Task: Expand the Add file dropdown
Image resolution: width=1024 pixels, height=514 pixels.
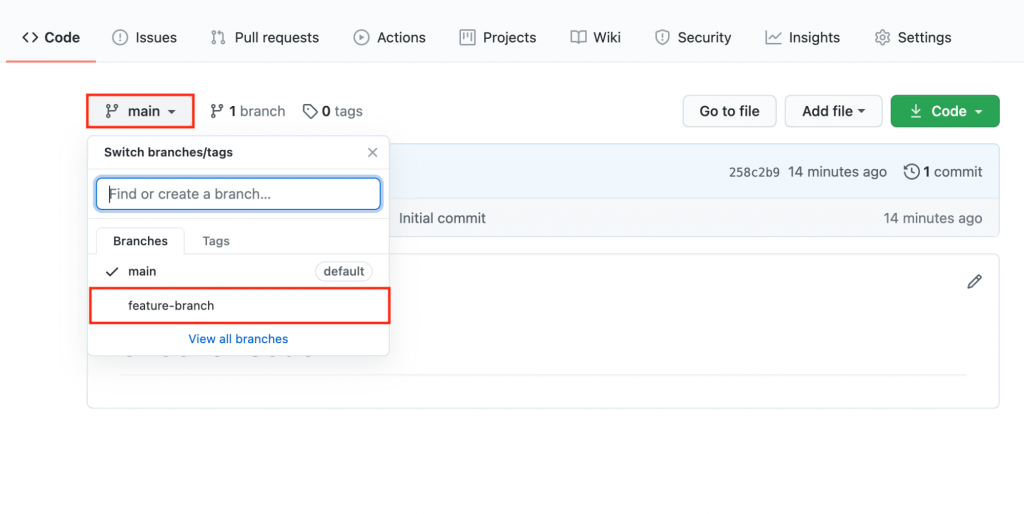Action: pyautogui.click(x=833, y=111)
